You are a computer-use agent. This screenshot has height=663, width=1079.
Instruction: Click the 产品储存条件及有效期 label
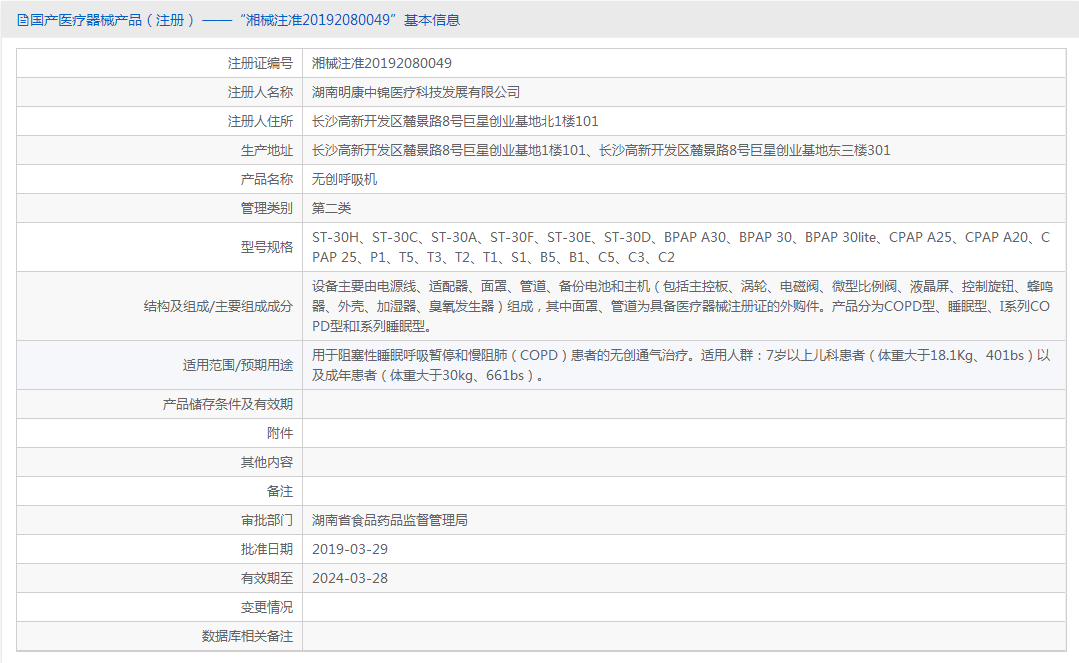(x=228, y=404)
